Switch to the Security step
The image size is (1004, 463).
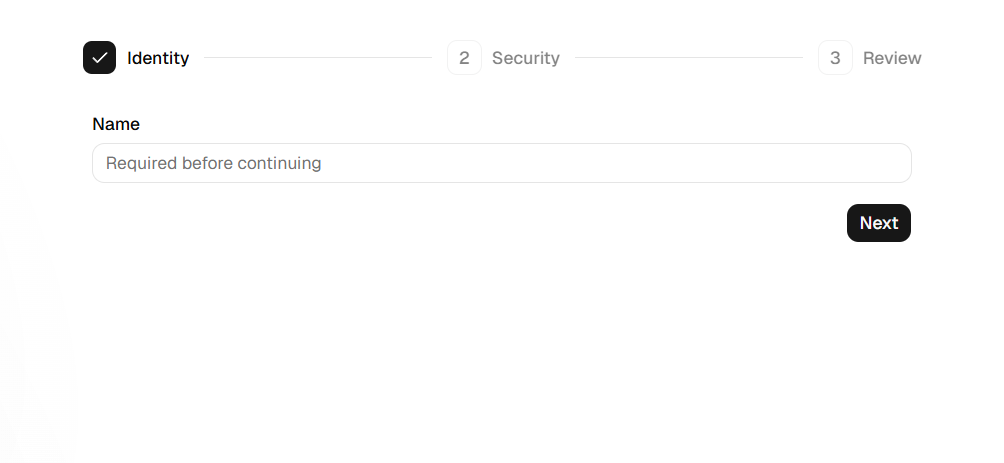tap(526, 58)
